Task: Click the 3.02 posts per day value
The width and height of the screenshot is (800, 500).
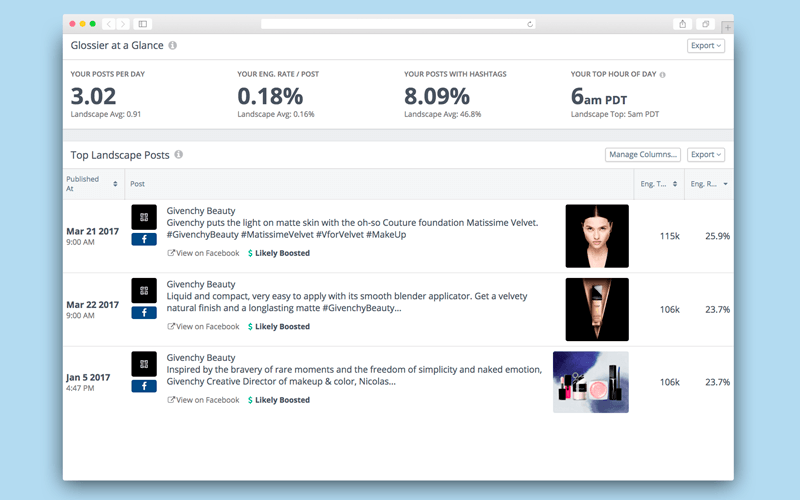Action: coord(93,96)
